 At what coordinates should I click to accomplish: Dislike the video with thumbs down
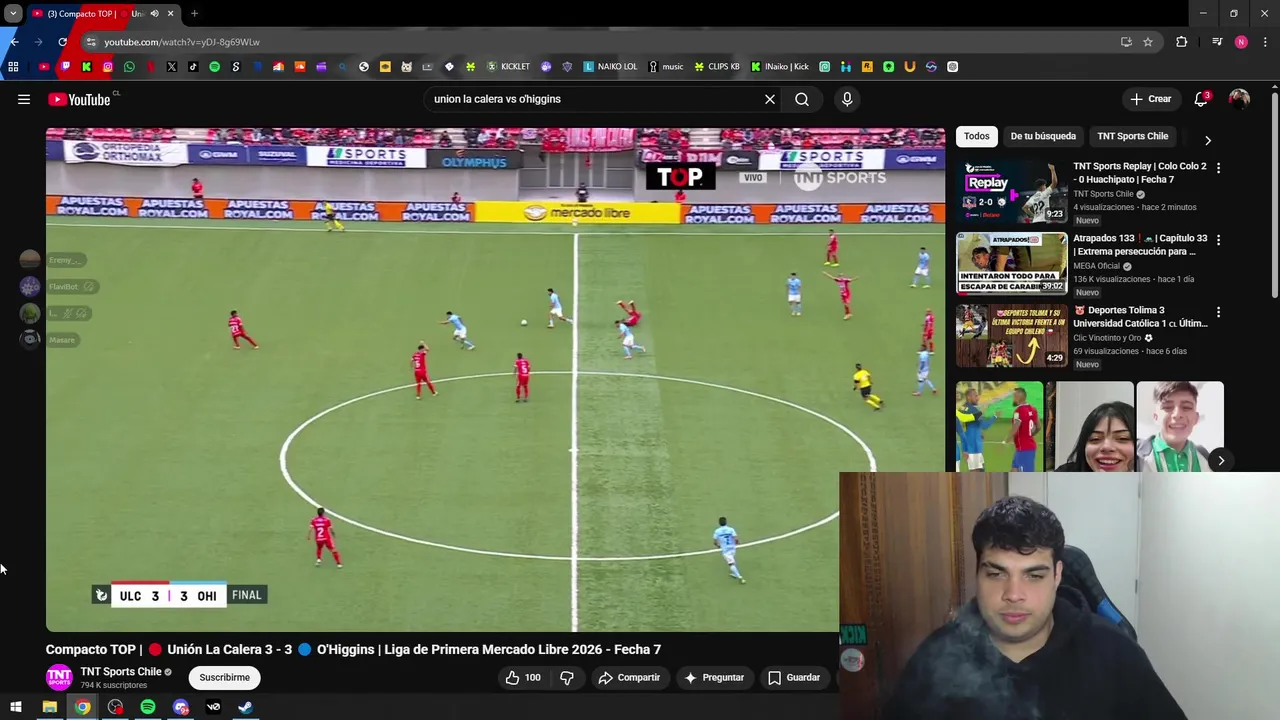click(567, 677)
